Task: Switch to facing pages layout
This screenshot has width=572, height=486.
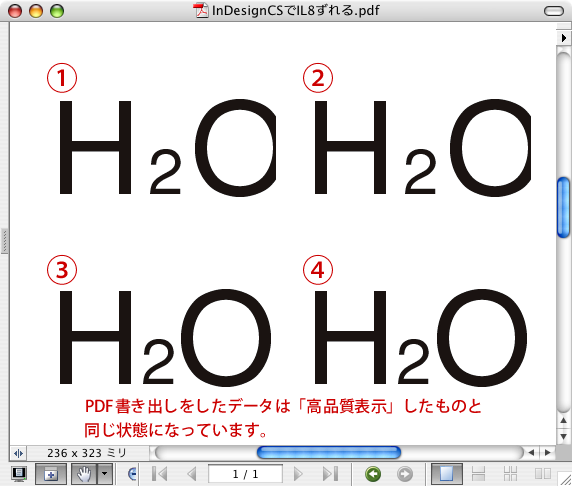Action: coord(543,474)
